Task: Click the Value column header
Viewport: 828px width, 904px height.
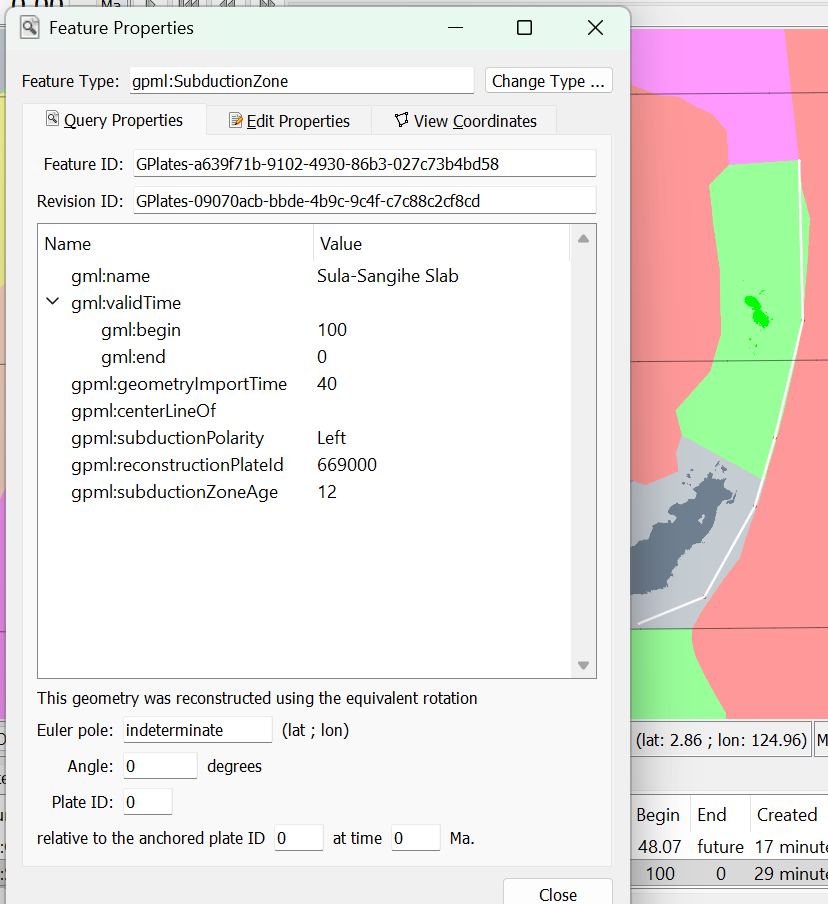Action: (341, 244)
